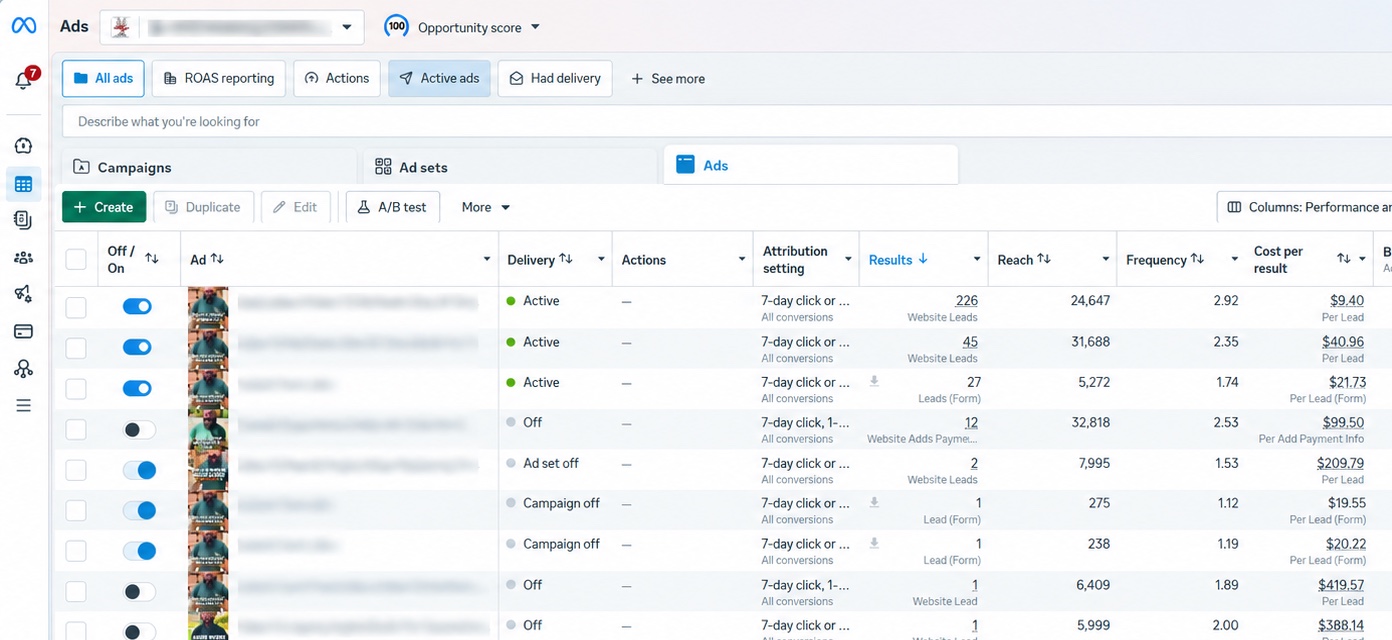The image size is (1392, 640).
Task: Open the More dropdown in toolbar
Action: click(486, 207)
